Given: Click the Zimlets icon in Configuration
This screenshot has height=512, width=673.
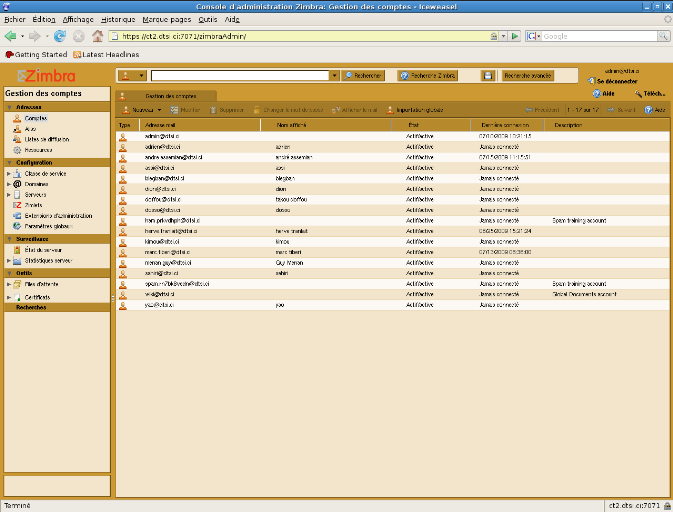Looking at the screenshot, I should [x=17, y=205].
